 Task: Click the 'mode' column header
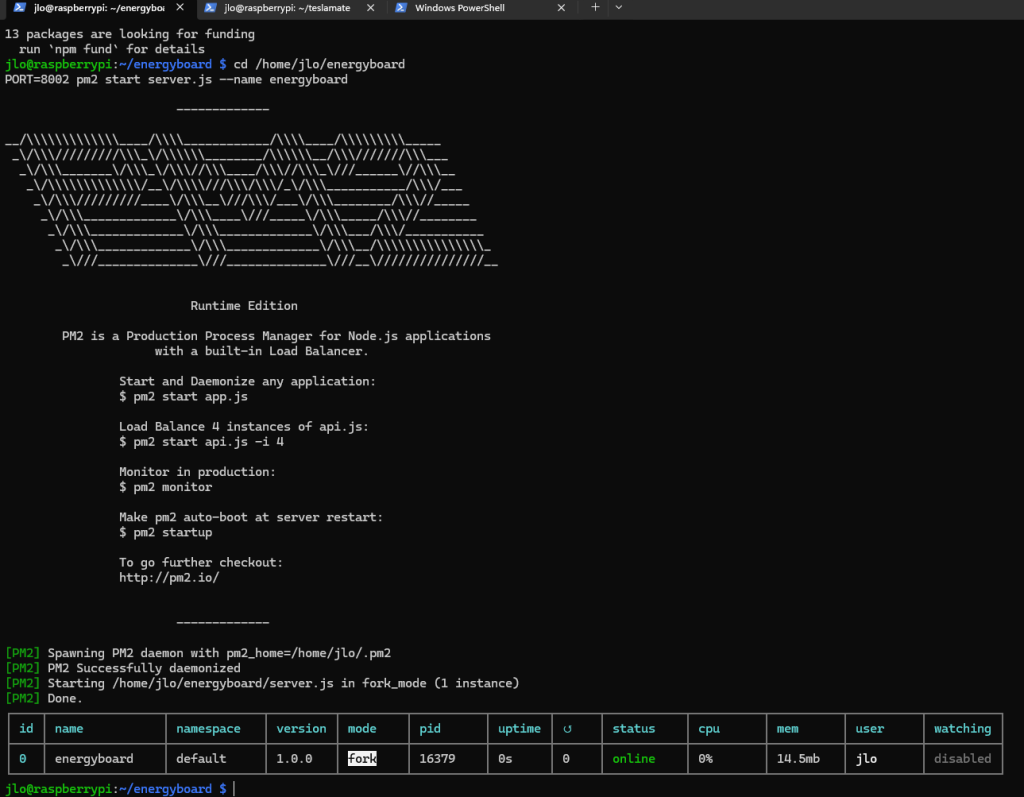point(362,728)
